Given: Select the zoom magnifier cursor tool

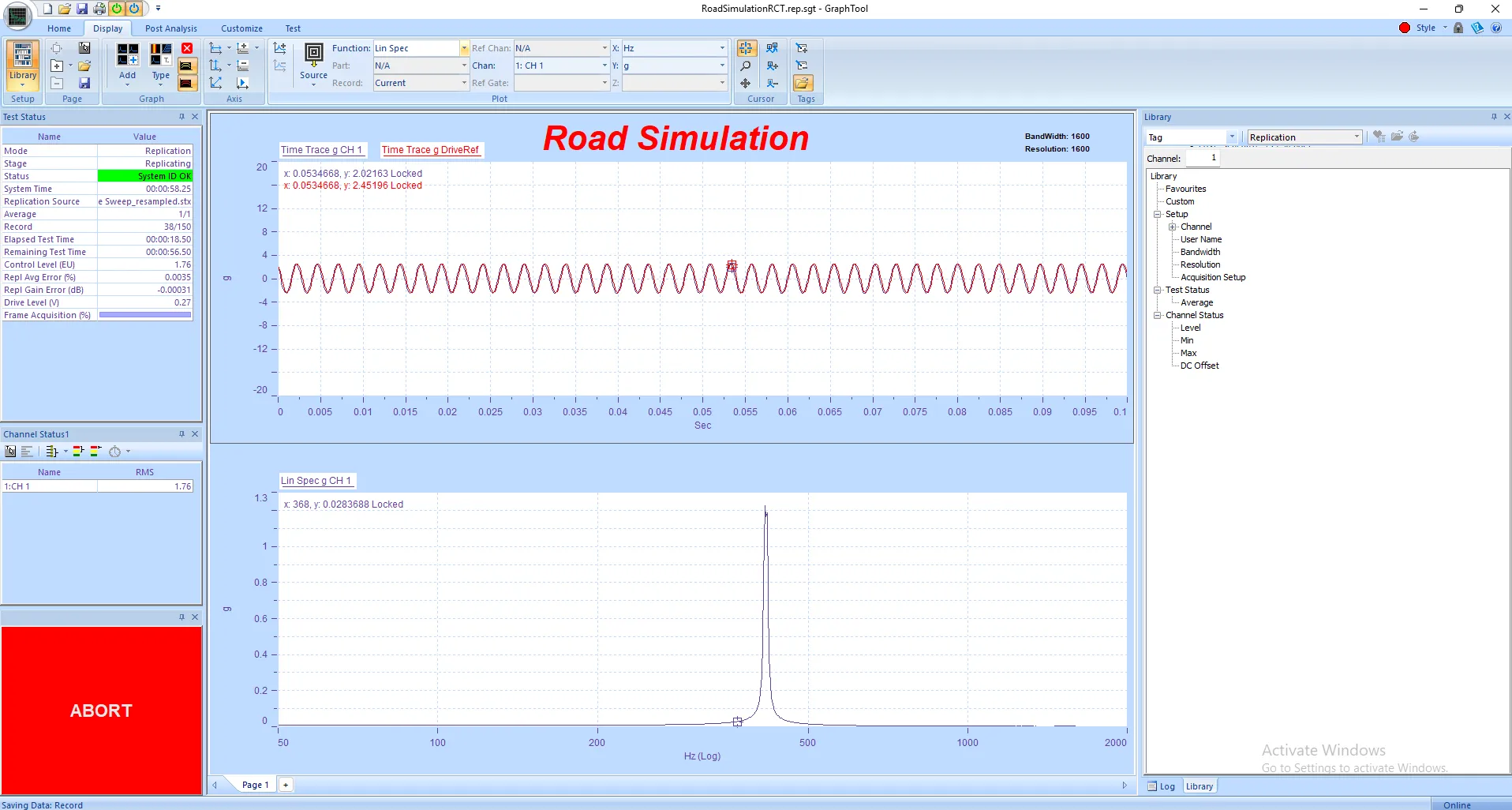Looking at the screenshot, I should 746,66.
